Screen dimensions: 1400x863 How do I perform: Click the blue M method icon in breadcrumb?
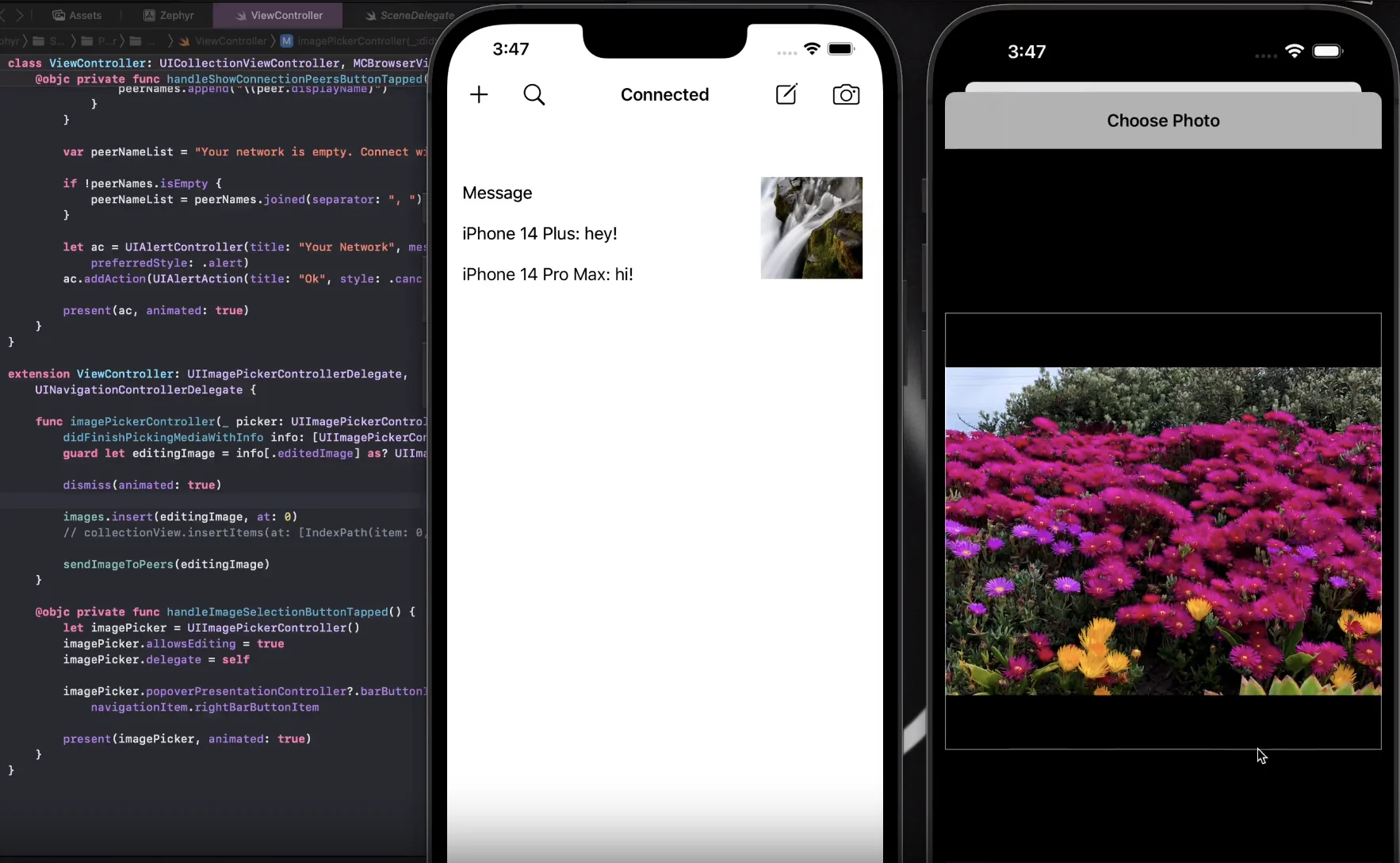pos(287,41)
